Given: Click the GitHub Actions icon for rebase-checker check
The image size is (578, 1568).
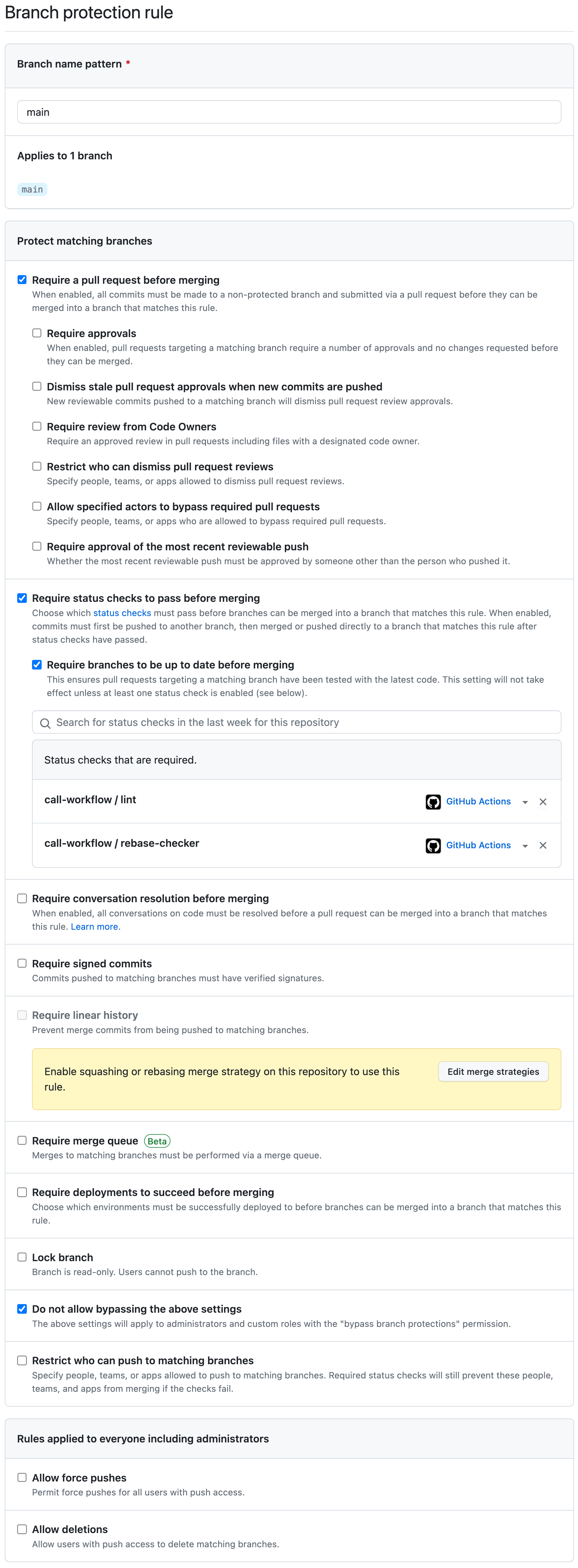Looking at the screenshot, I should pos(432,846).
